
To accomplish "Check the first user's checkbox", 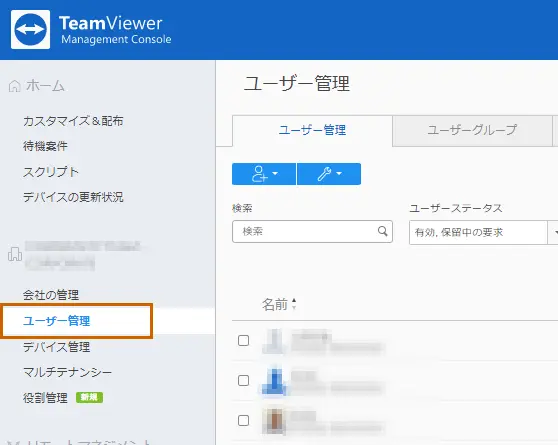I will point(243,340).
